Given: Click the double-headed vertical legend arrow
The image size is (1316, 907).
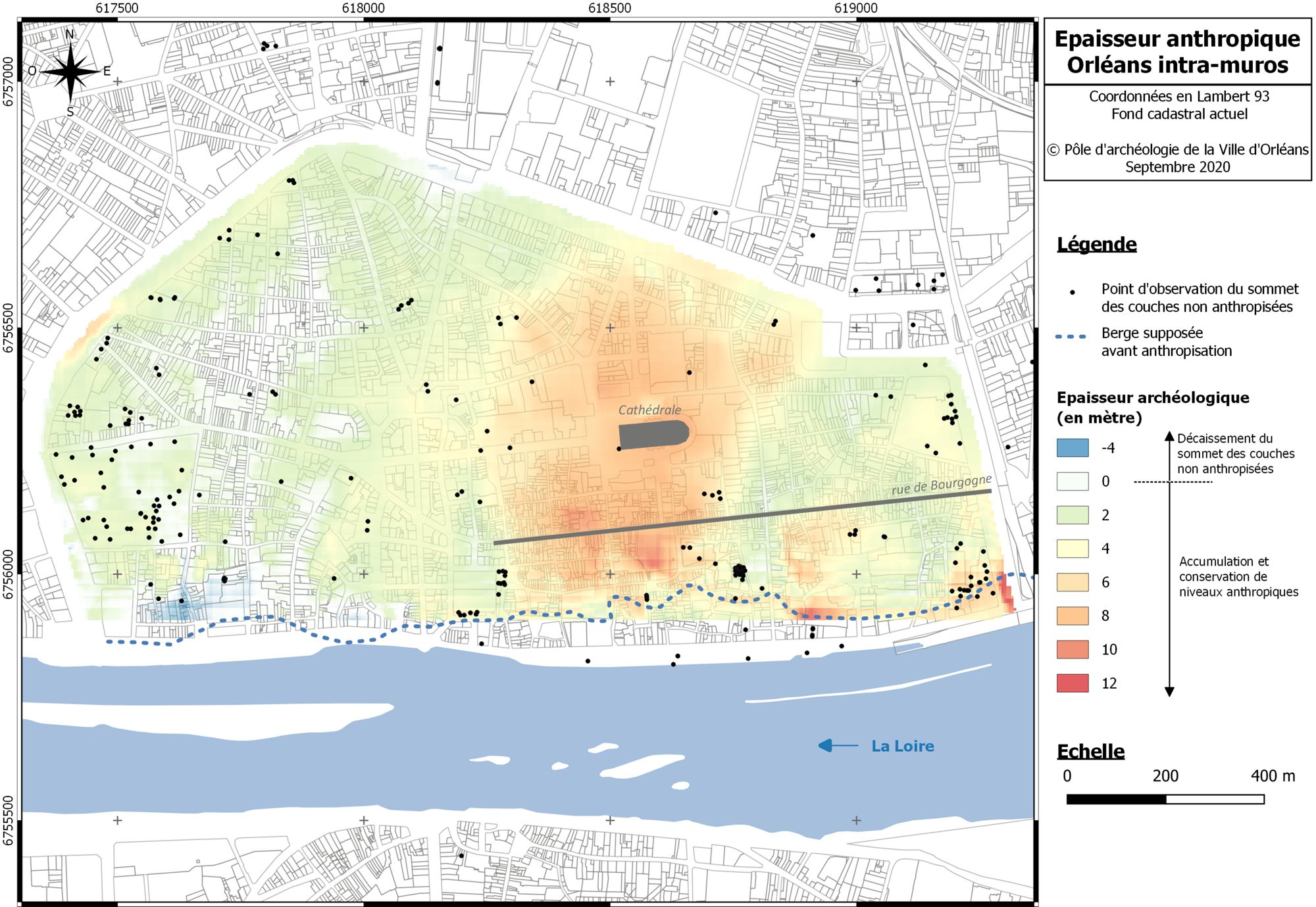Looking at the screenshot, I should click(x=1169, y=563).
